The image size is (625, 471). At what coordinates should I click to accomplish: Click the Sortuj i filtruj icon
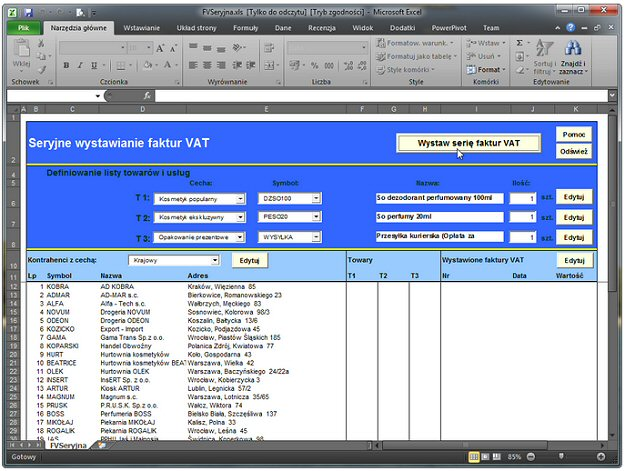(x=545, y=48)
